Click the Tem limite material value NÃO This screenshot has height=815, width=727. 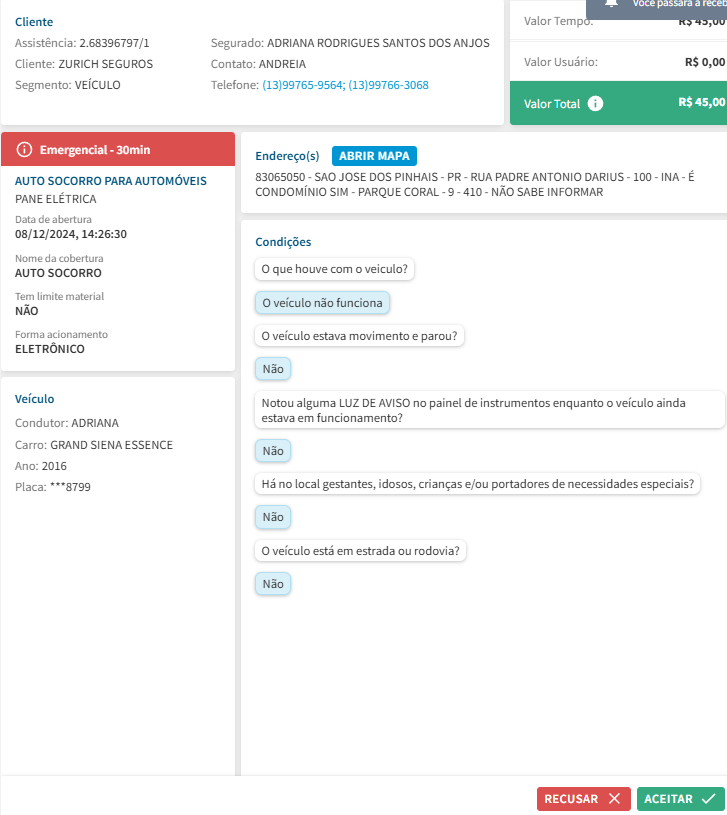27,311
